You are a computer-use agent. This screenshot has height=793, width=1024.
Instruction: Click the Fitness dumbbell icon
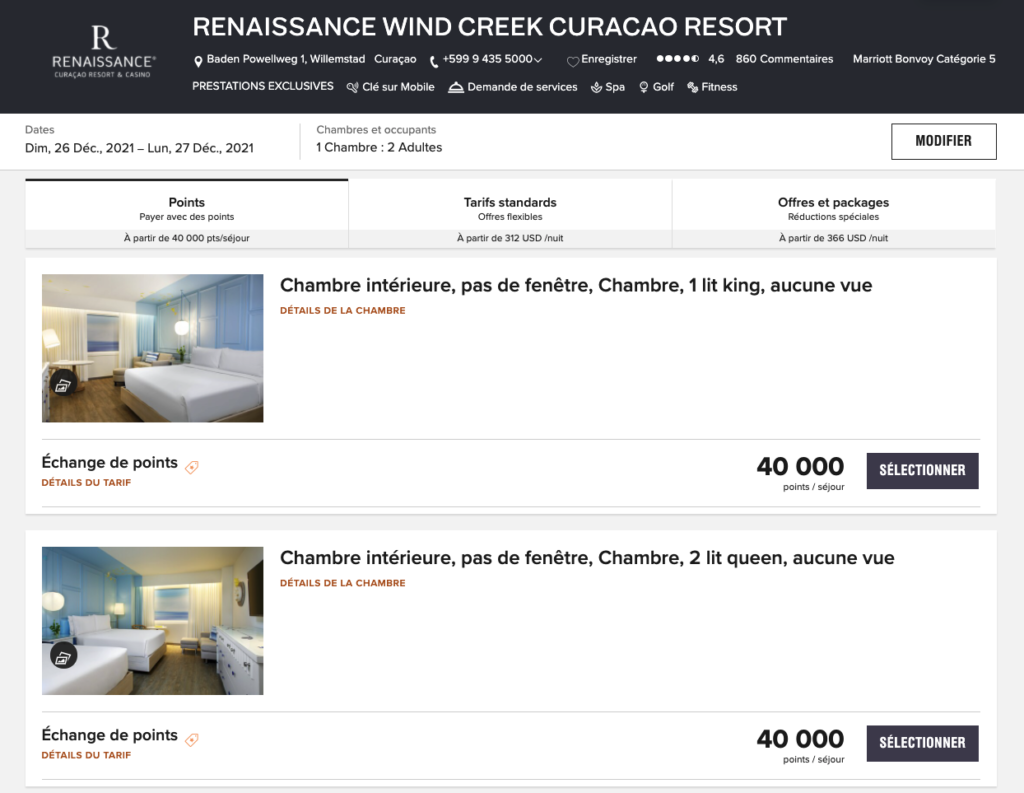[692, 88]
